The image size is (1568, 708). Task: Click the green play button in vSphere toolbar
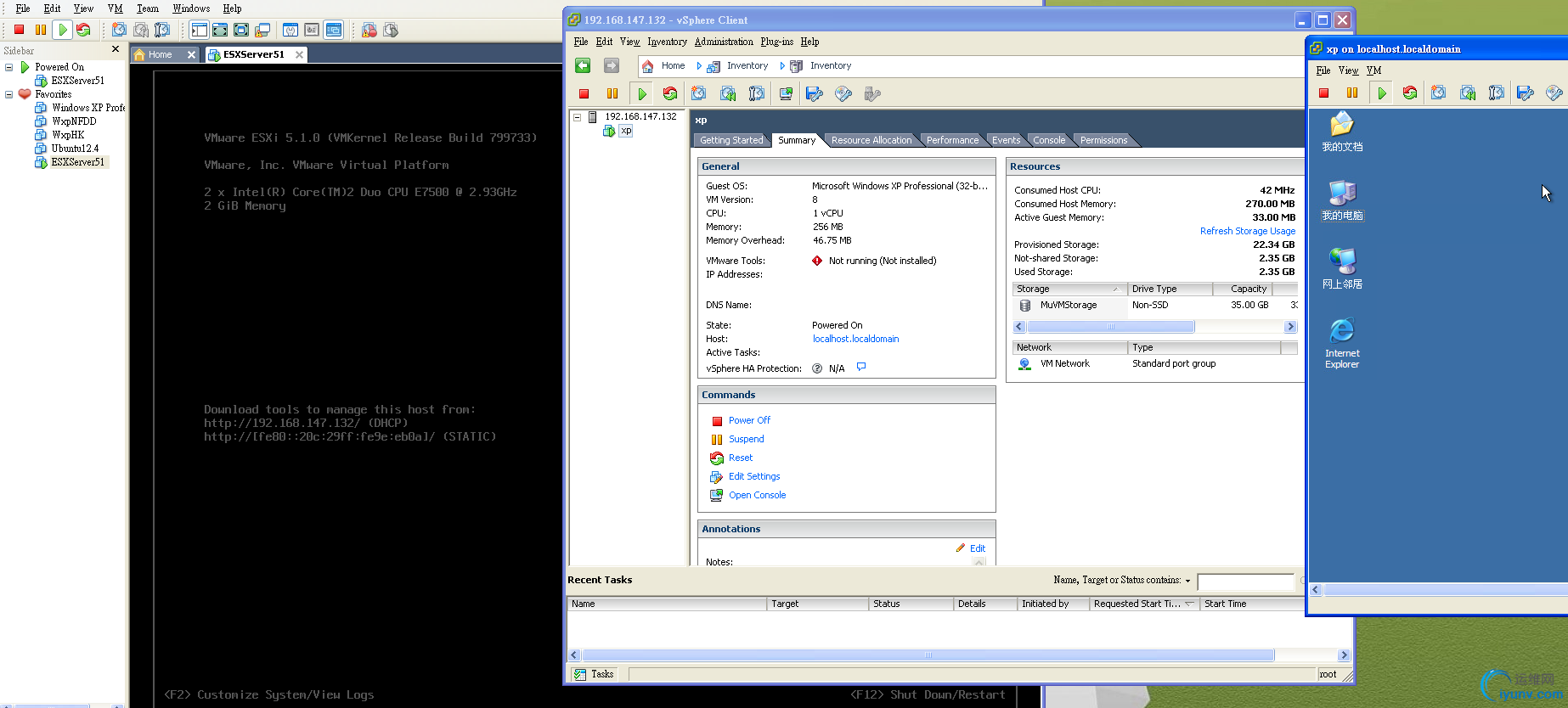[642, 94]
